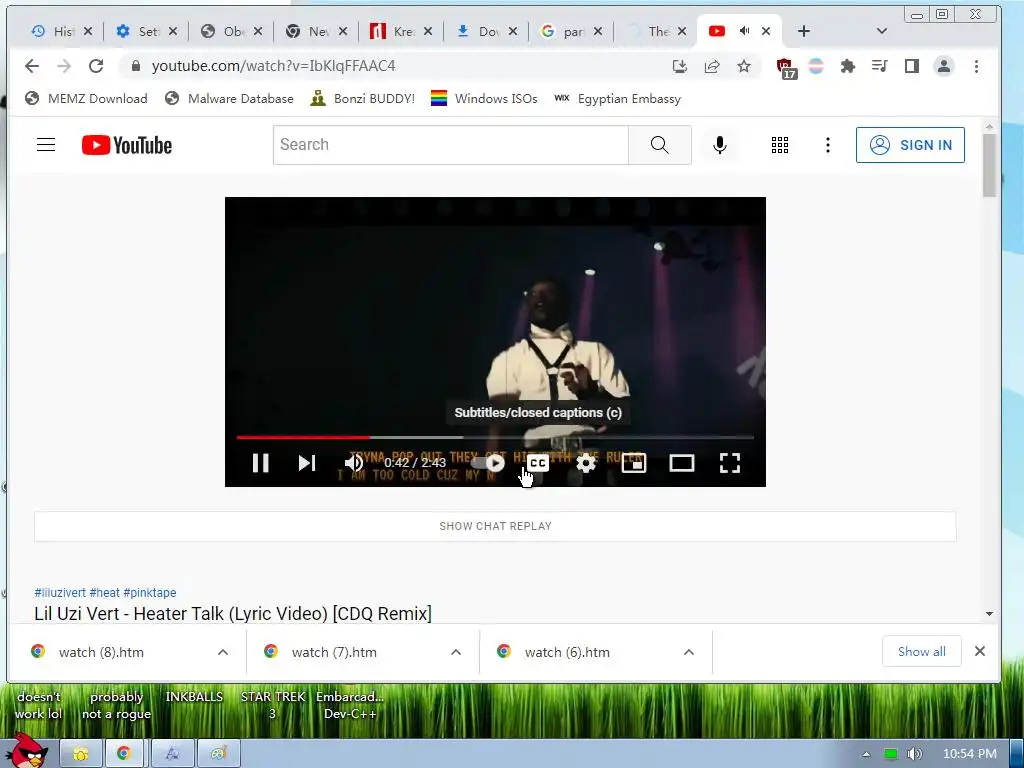Open the #pinktape hashtag link

(x=150, y=592)
